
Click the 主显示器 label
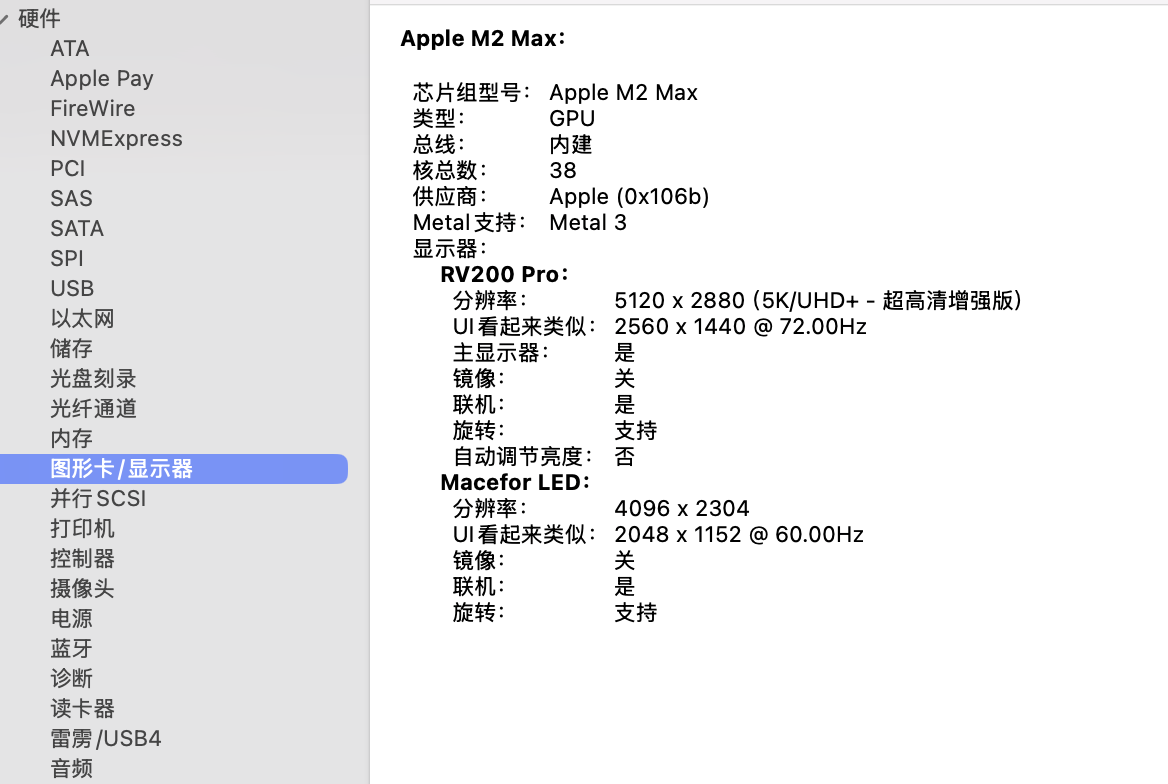[501, 353]
